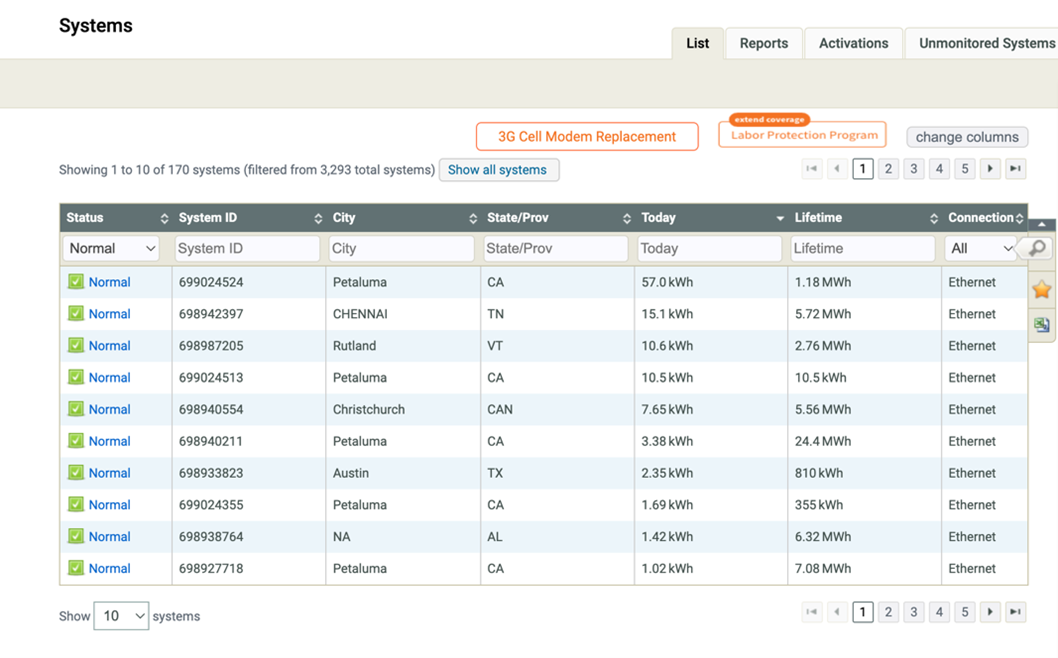Screen dimensions: 1058x658
Task: Go to page 4 in bottom pagination
Action: (x=939, y=612)
